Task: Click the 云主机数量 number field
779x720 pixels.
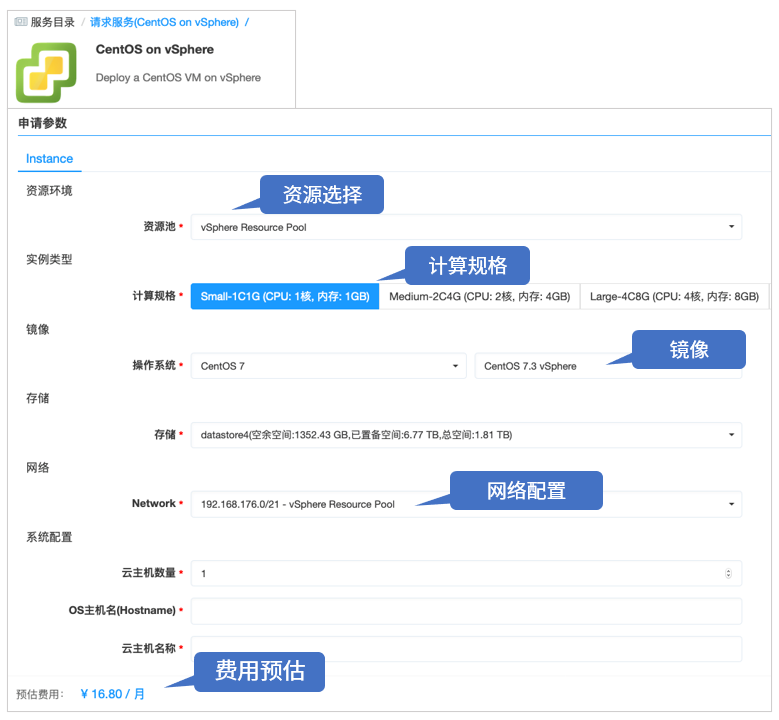Action: [455, 574]
